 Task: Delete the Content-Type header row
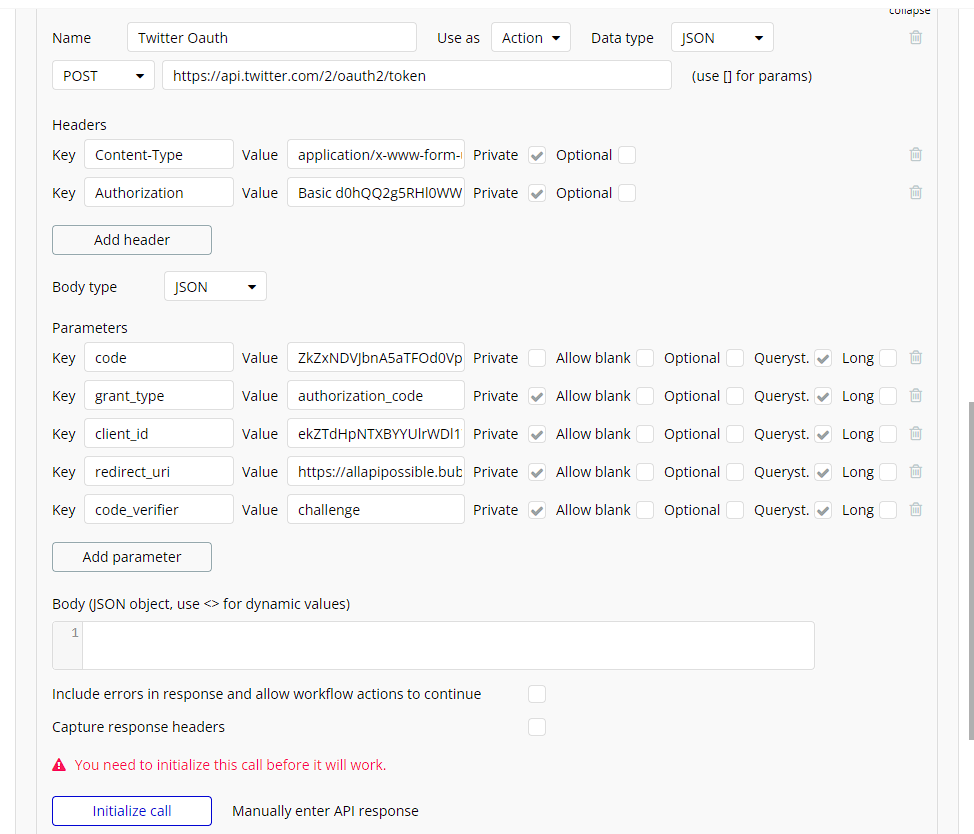tap(915, 155)
